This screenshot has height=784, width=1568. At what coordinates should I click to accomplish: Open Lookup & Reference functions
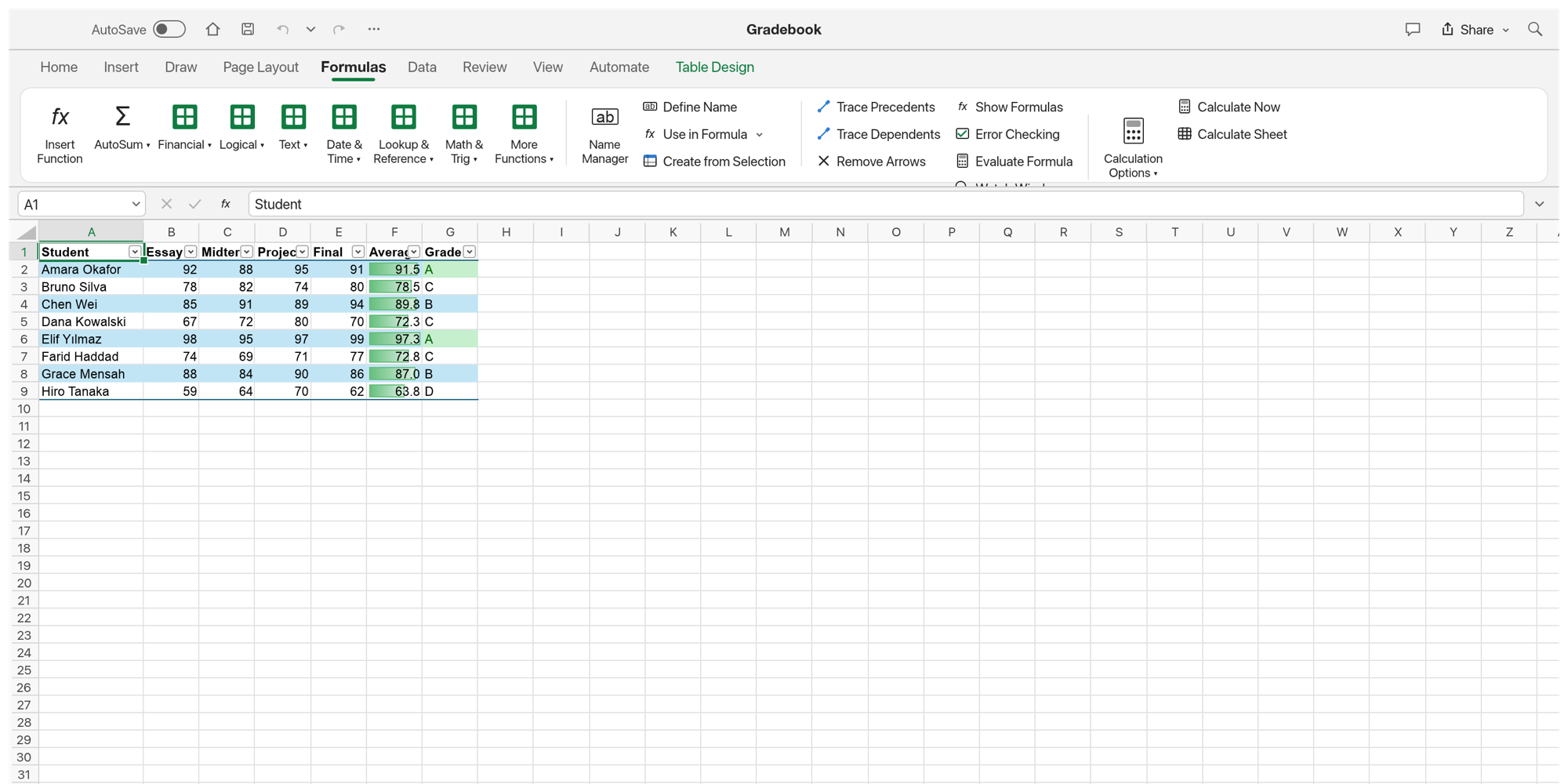403,134
